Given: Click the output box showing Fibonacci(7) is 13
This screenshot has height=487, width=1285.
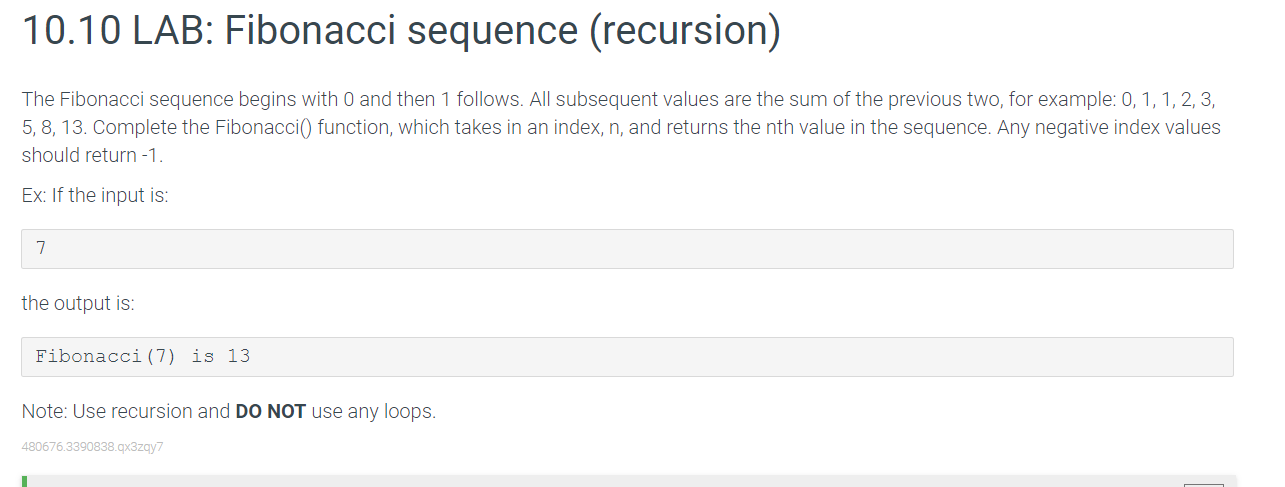Looking at the screenshot, I should [627, 357].
